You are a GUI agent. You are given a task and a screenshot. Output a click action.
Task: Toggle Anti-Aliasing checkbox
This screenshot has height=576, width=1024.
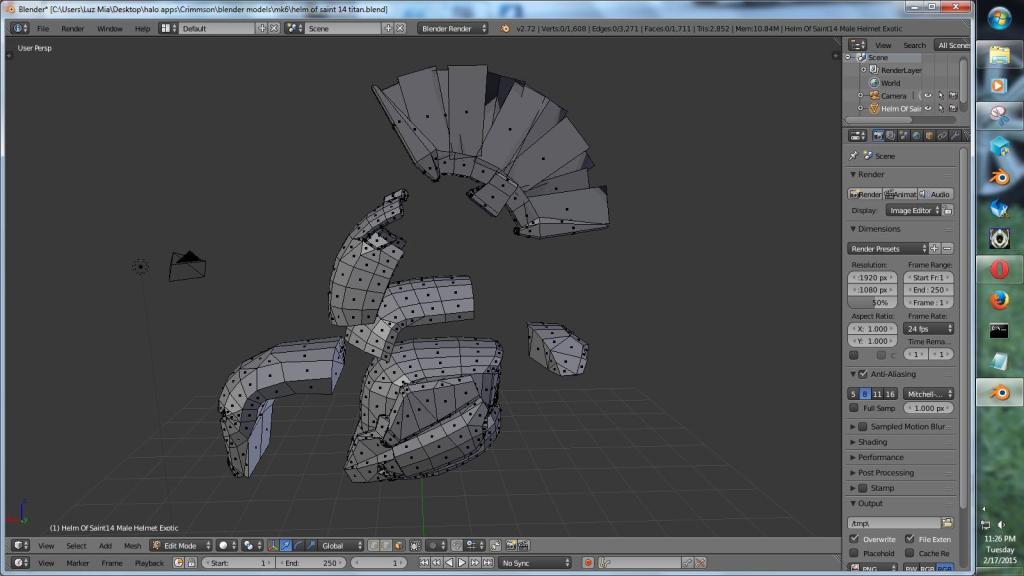[x=863, y=374]
